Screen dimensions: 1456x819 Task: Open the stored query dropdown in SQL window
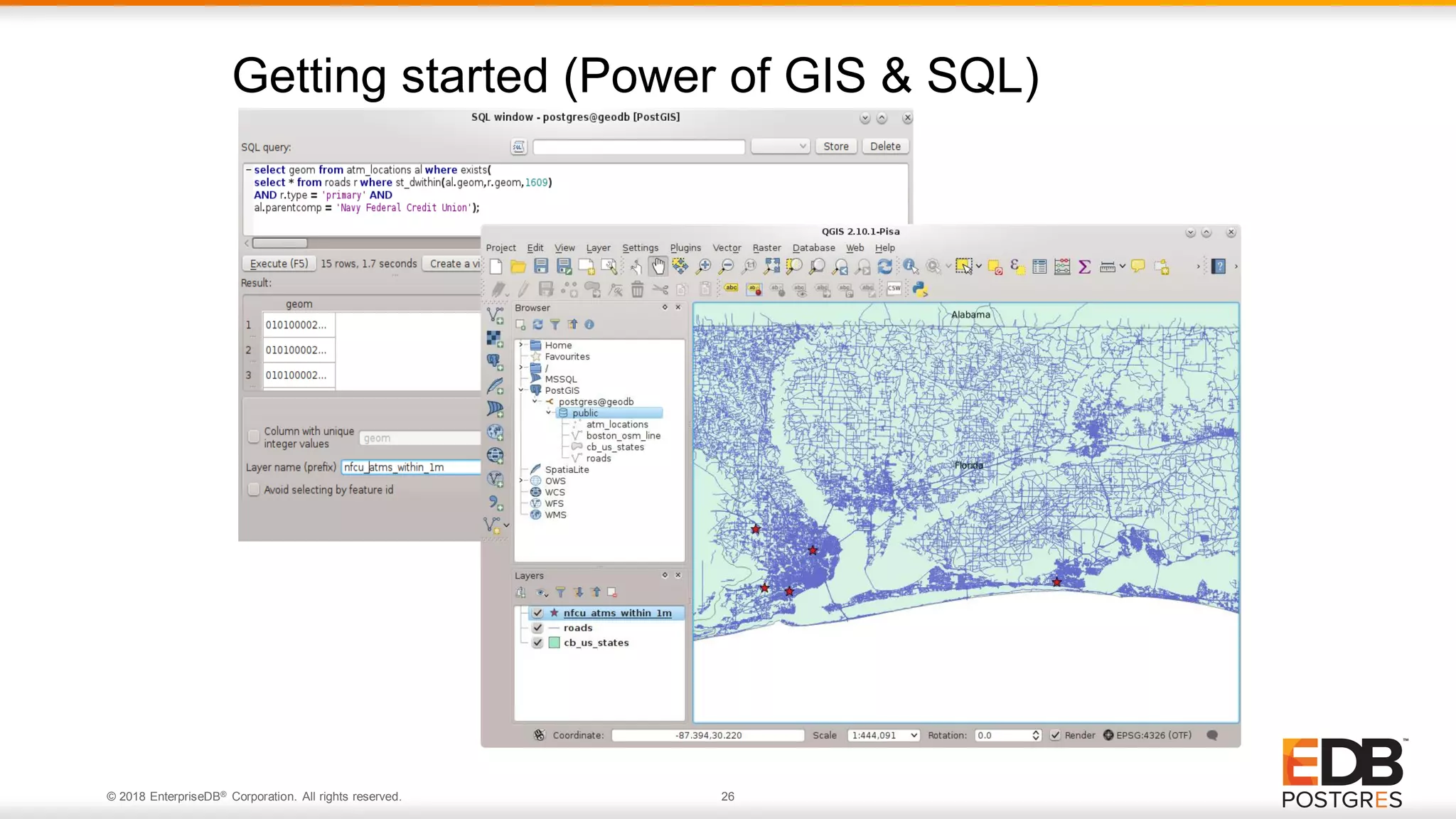(781, 146)
